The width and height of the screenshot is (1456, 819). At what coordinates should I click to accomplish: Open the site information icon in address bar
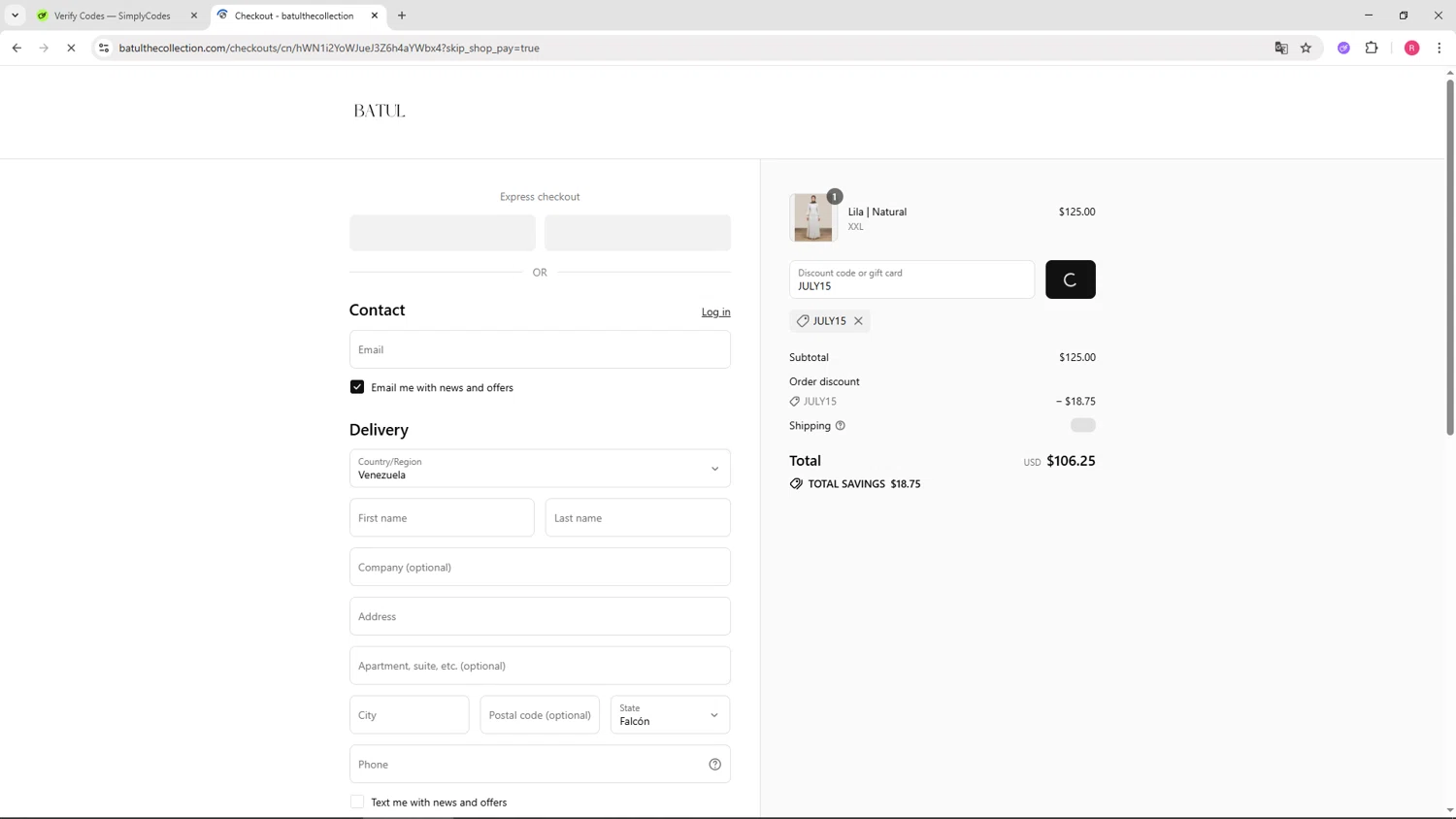[104, 48]
